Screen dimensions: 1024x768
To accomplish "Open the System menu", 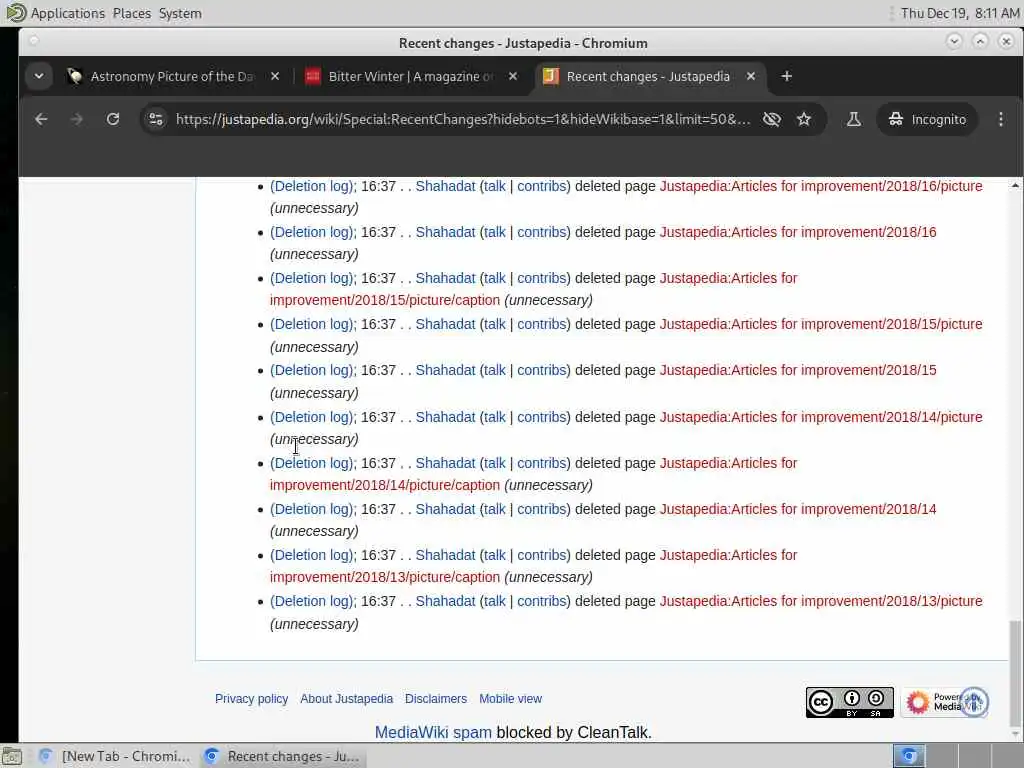I will click(180, 13).
